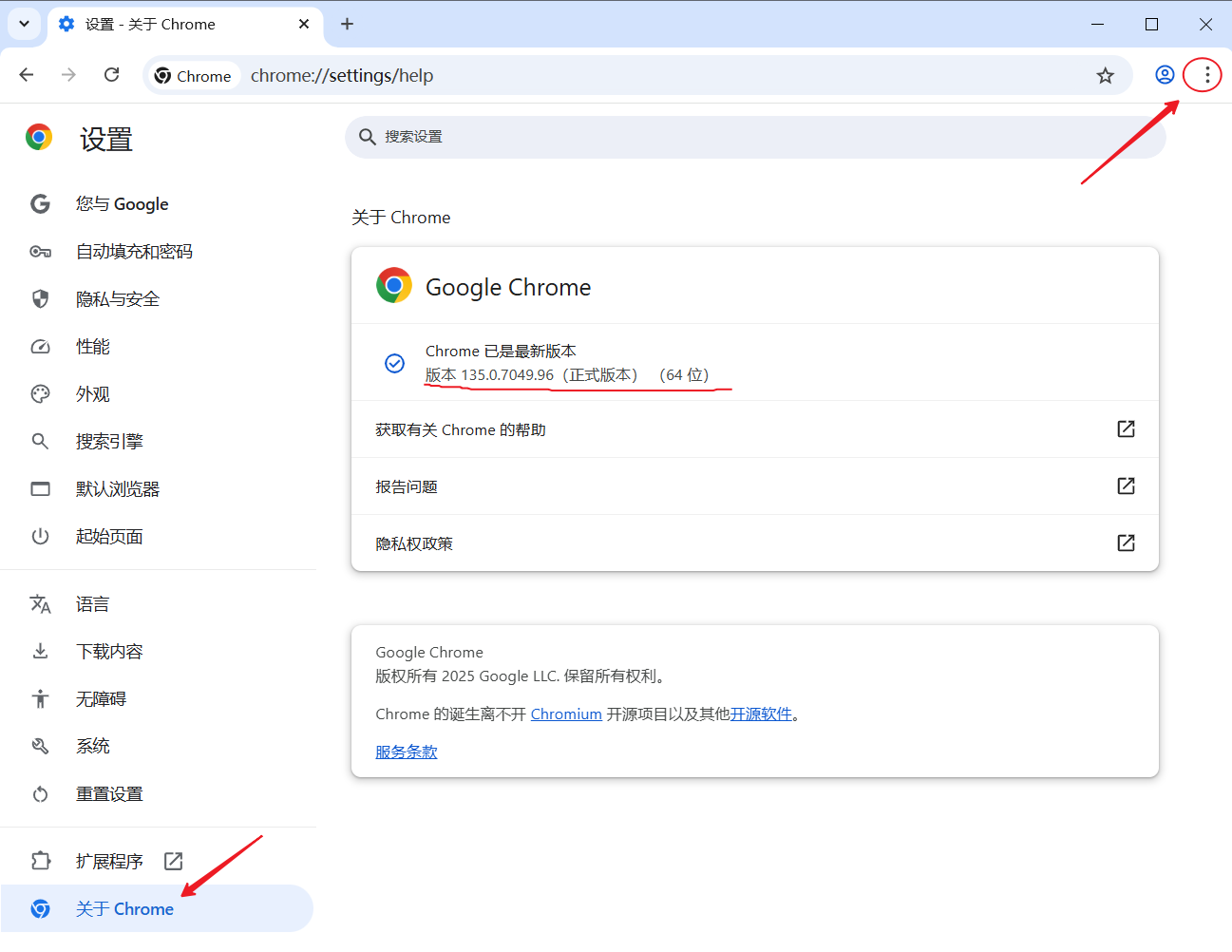Click the 扩展程序 puzzle icon
The image size is (1232, 952).
coord(40,862)
